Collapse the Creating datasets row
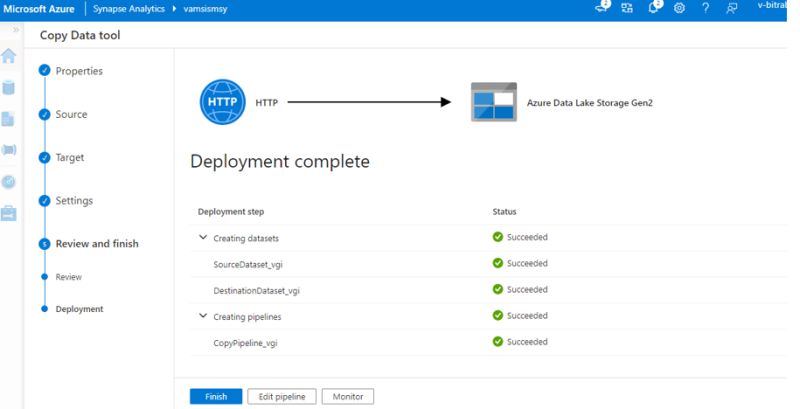Viewport: 800px width, 409px height. (x=203, y=238)
